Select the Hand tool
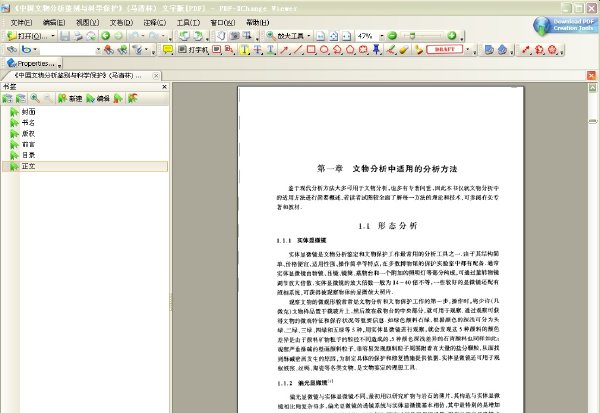 (221, 36)
